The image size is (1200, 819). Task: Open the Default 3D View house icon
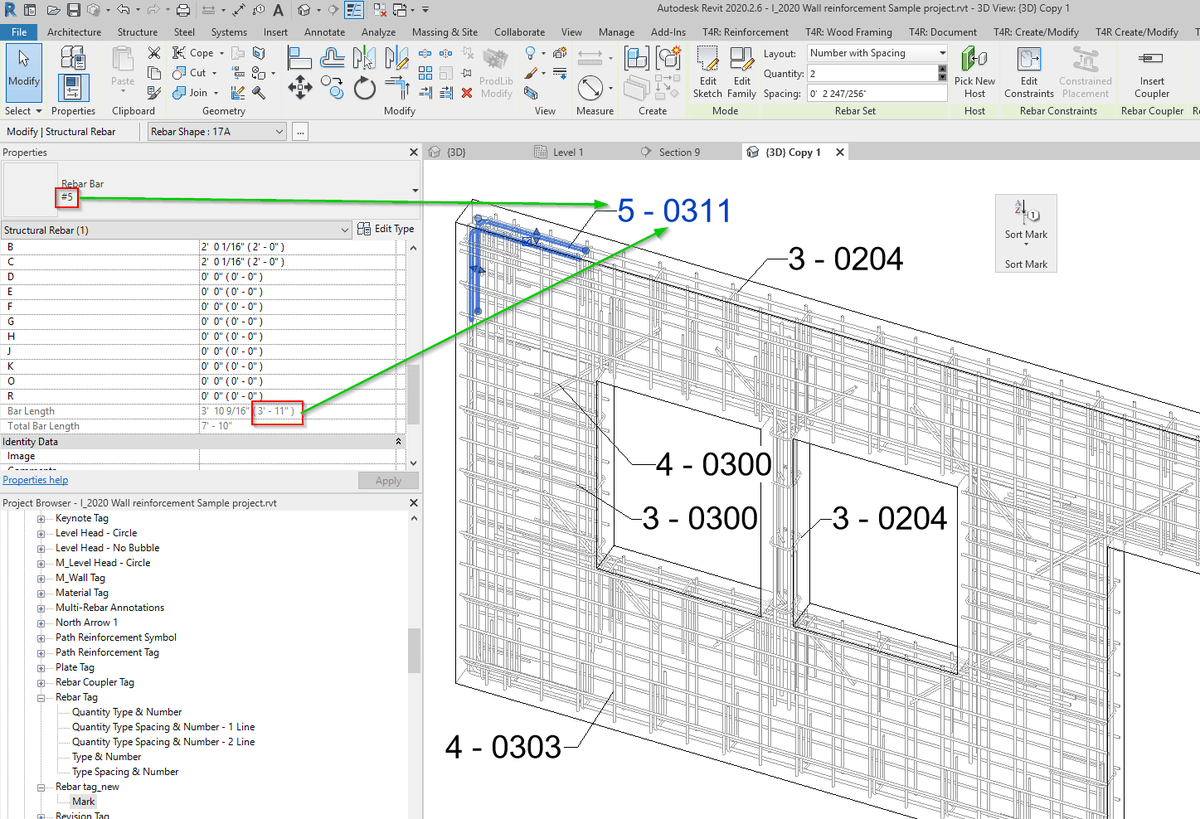coord(304,10)
